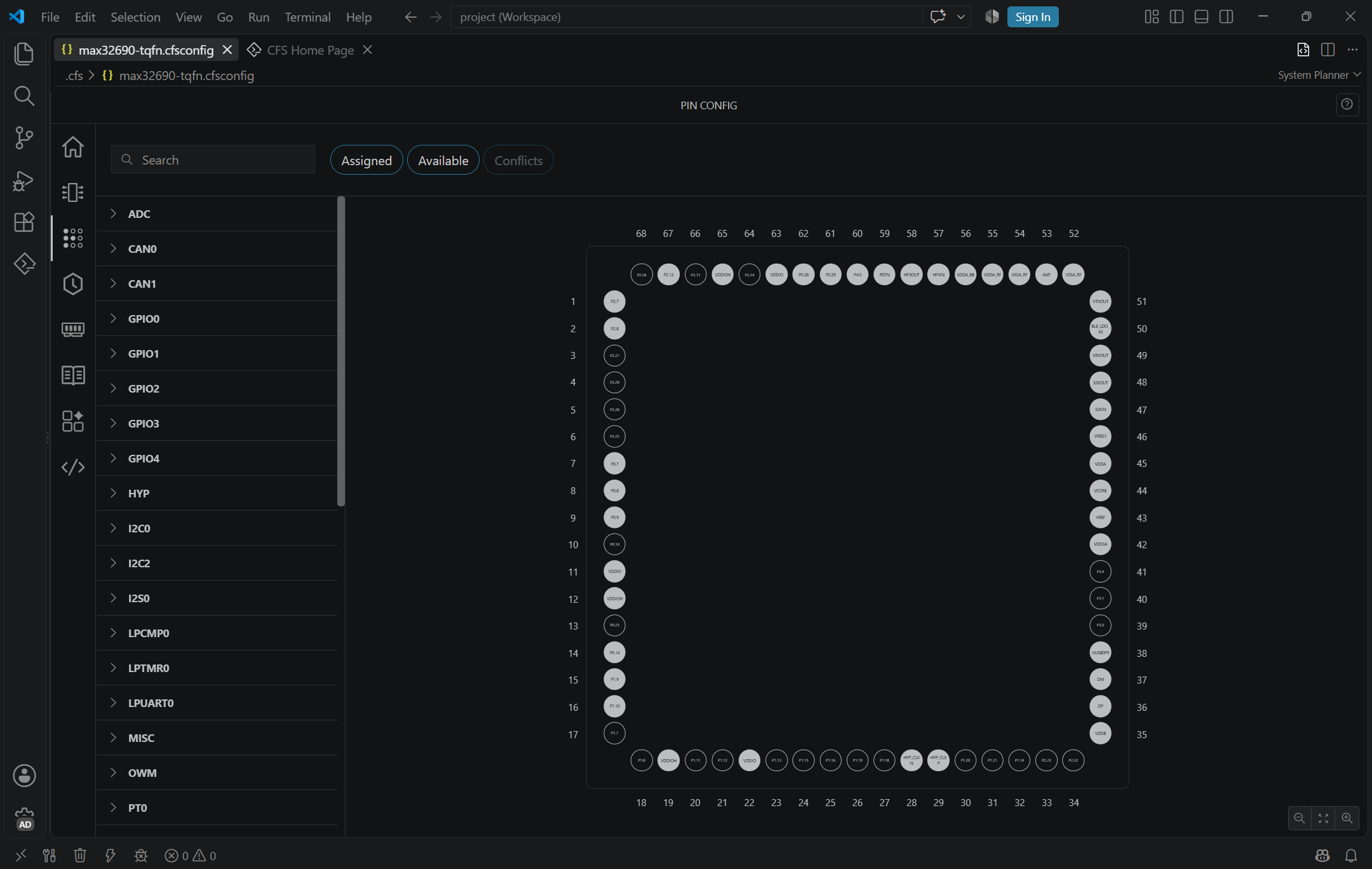
Task: Switch to the CFS Home Page tab
Action: click(x=310, y=50)
